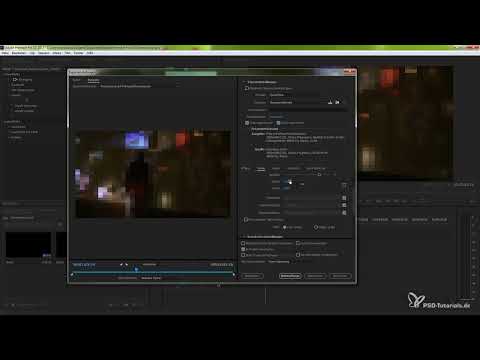Open the frame rate dropdown

click(311, 198)
